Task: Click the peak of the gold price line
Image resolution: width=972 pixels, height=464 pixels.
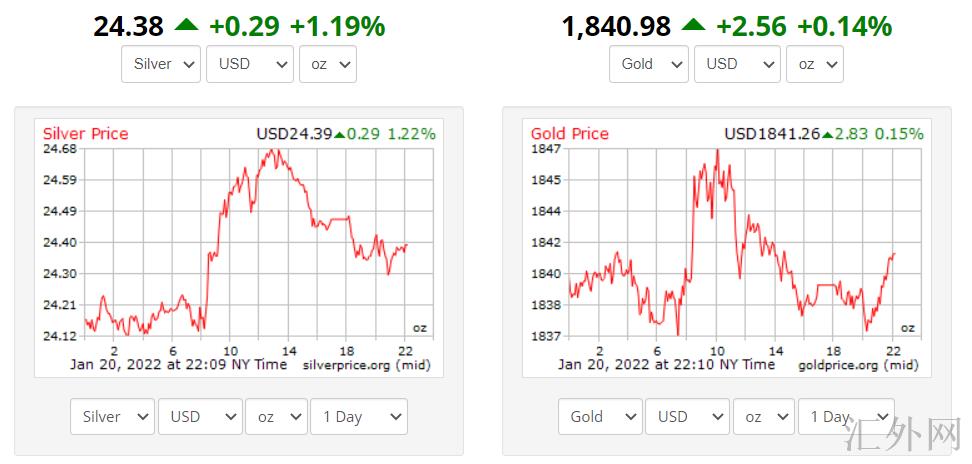Action: coord(717,150)
